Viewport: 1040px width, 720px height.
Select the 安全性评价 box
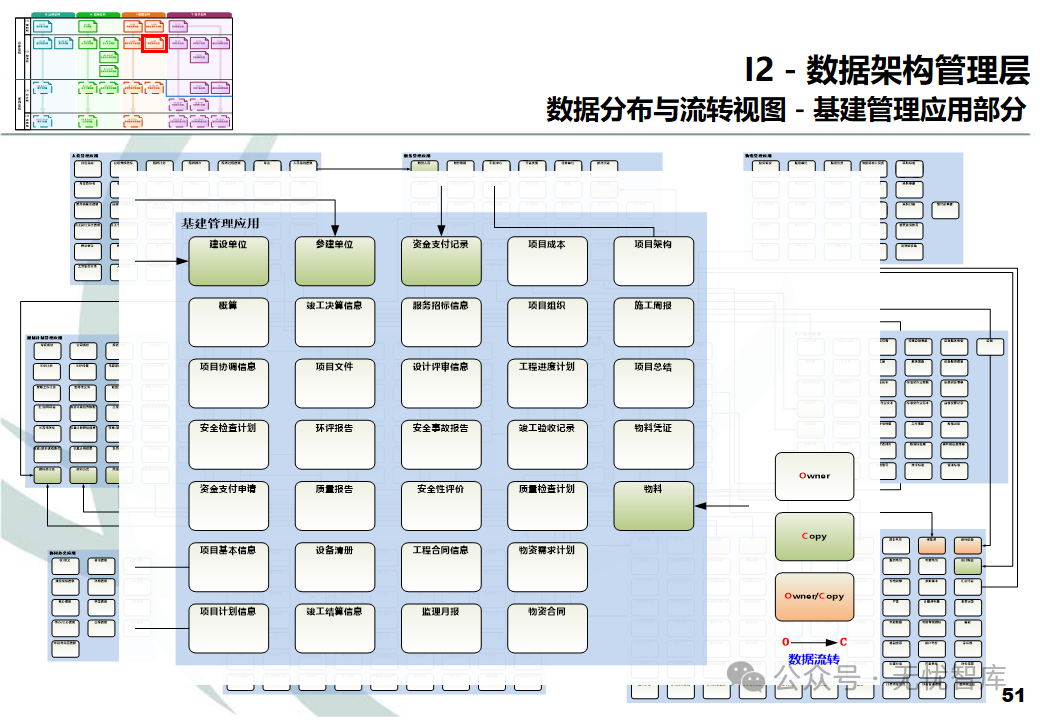(441, 506)
